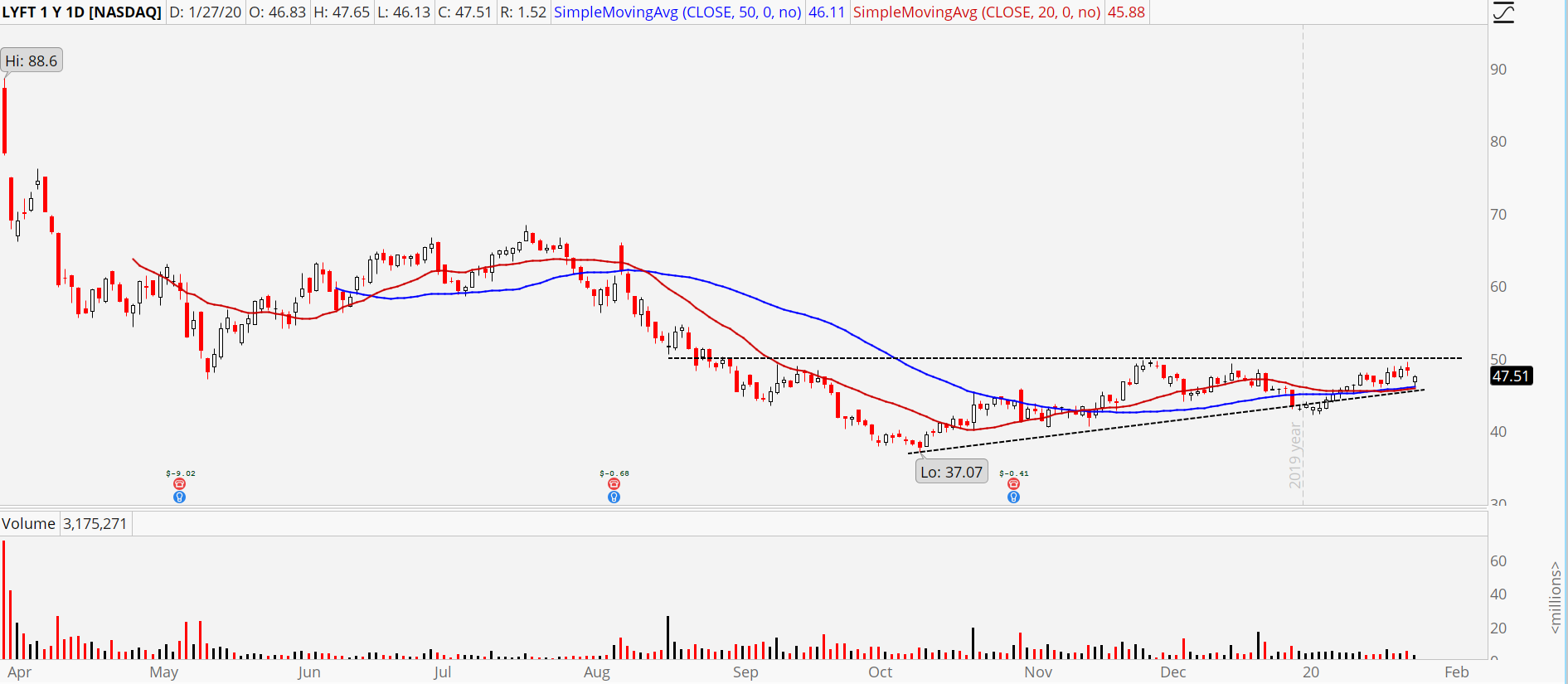The height and width of the screenshot is (684, 1568).
Task: Click the red earnings phone icon under $-9.02
Action: tap(179, 484)
